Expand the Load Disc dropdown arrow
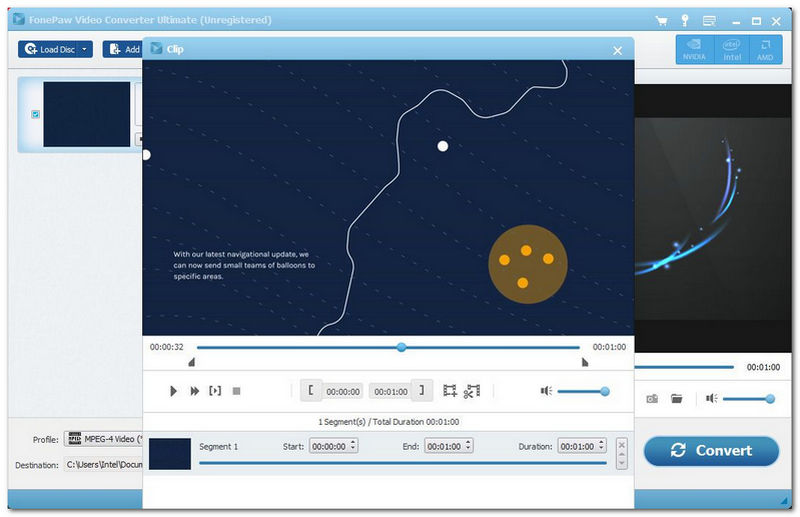The image size is (800, 517). coord(85,49)
